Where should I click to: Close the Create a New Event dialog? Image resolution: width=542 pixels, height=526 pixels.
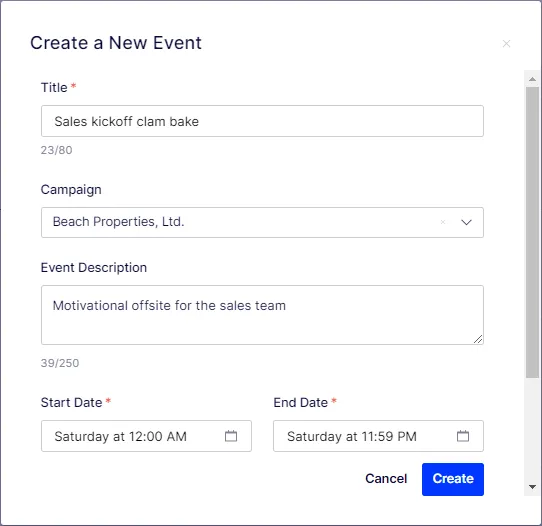(x=506, y=44)
